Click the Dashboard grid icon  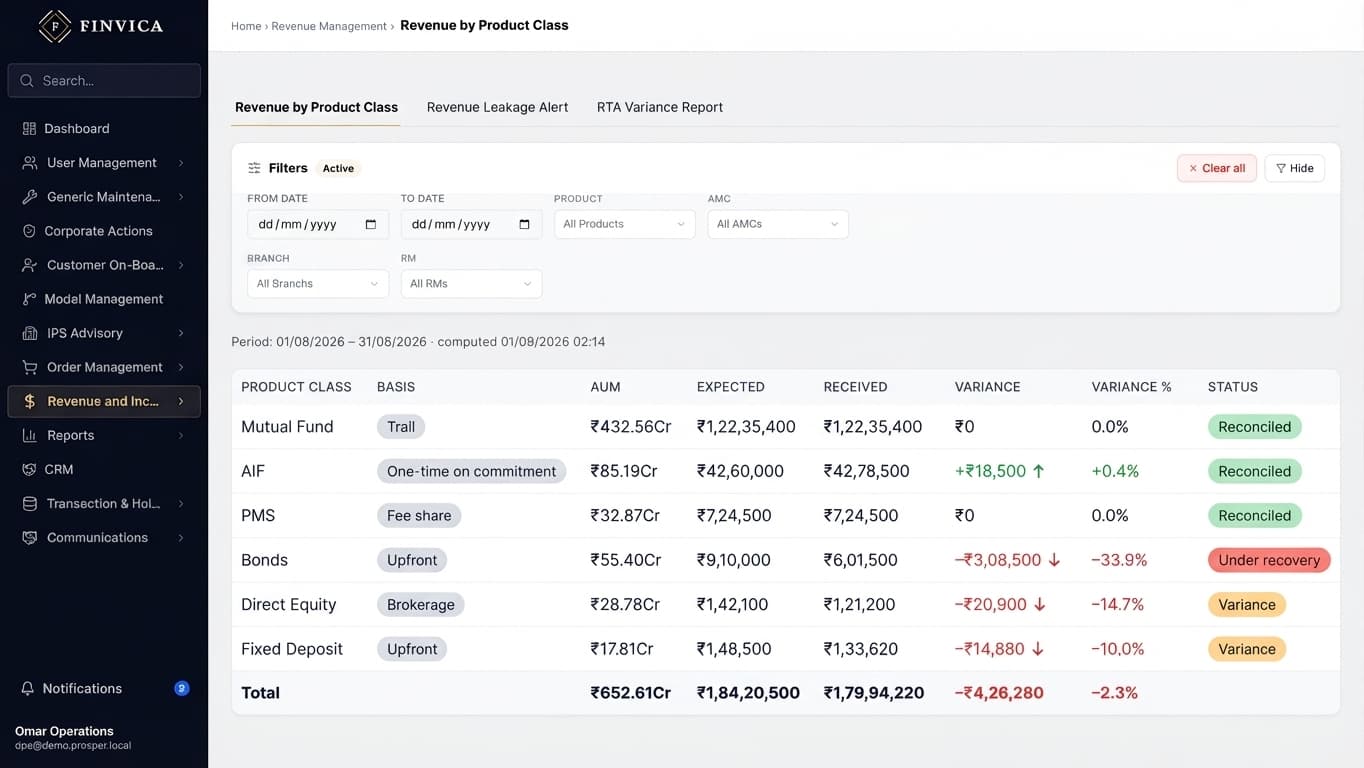pos(29,129)
